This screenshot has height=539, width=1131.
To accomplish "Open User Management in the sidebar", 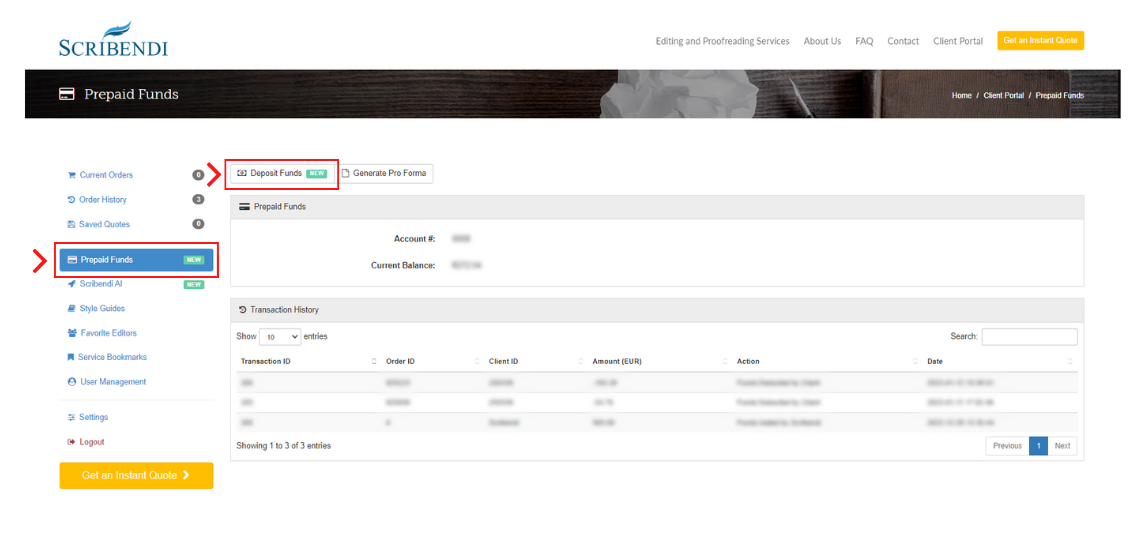I will point(113,382).
